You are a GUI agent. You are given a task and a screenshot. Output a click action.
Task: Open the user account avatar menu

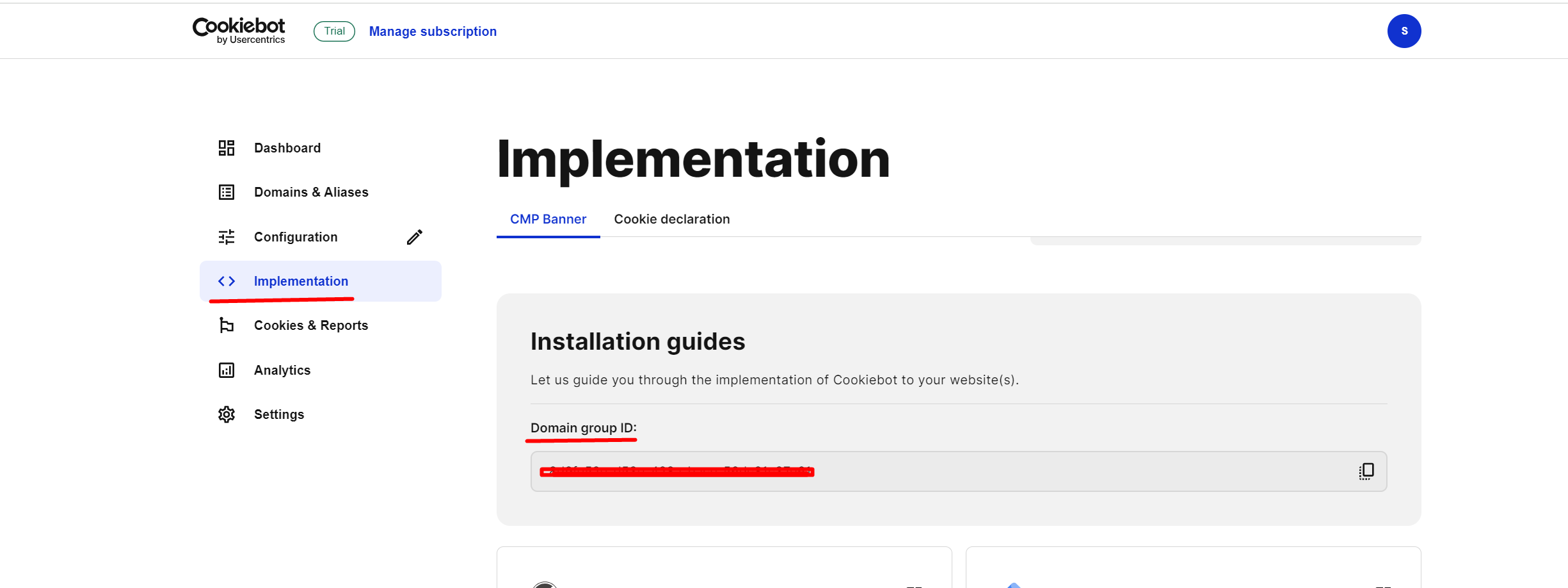(x=1404, y=31)
